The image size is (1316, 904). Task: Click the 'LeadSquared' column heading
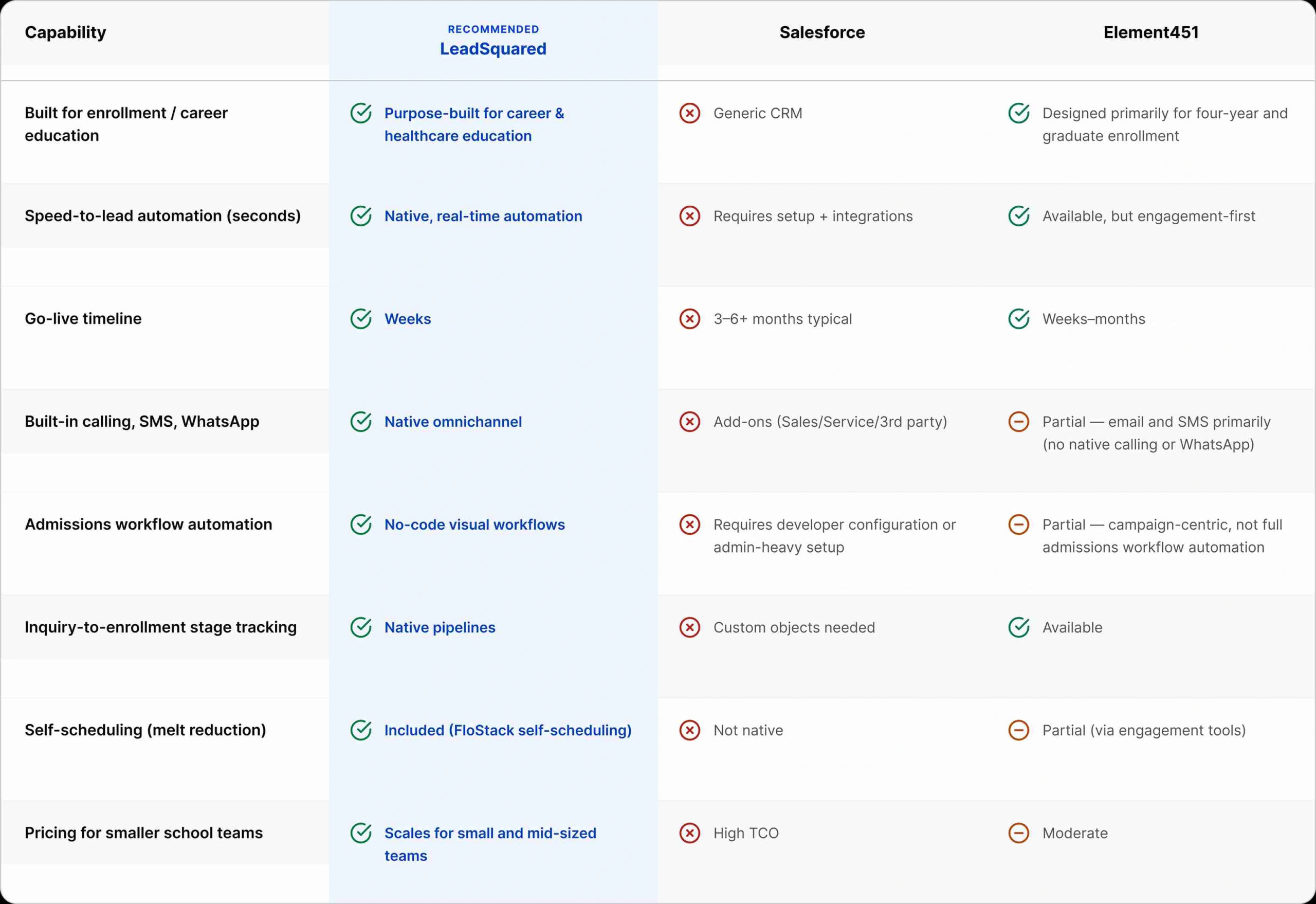coord(493,49)
